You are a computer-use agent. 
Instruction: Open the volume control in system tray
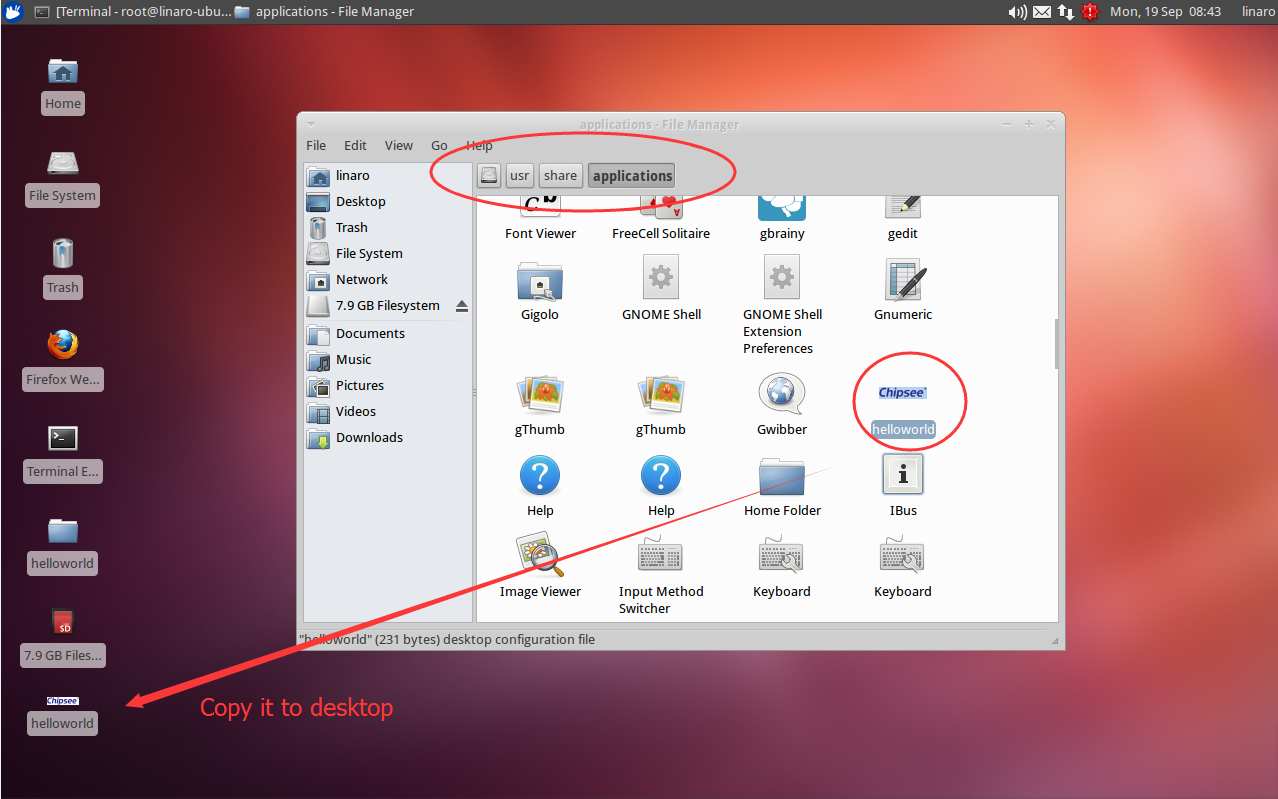pos(1017,12)
